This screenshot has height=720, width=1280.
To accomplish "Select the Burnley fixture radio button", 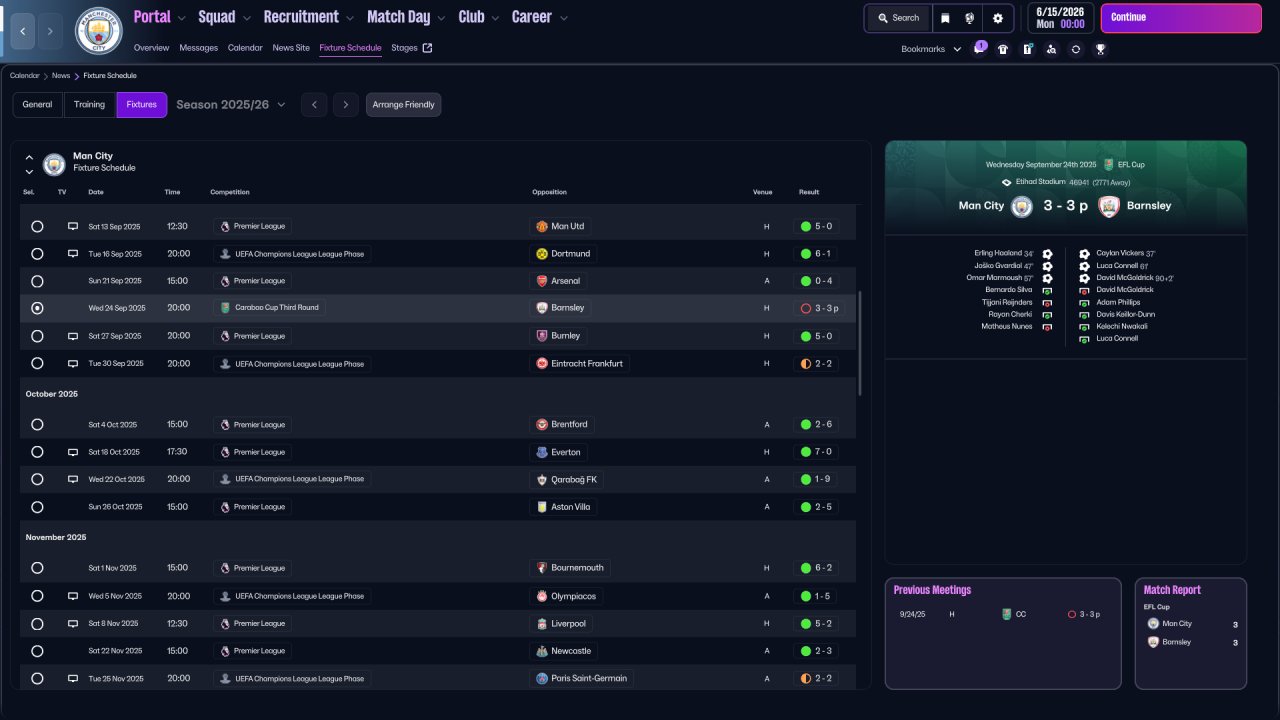I will pos(37,336).
